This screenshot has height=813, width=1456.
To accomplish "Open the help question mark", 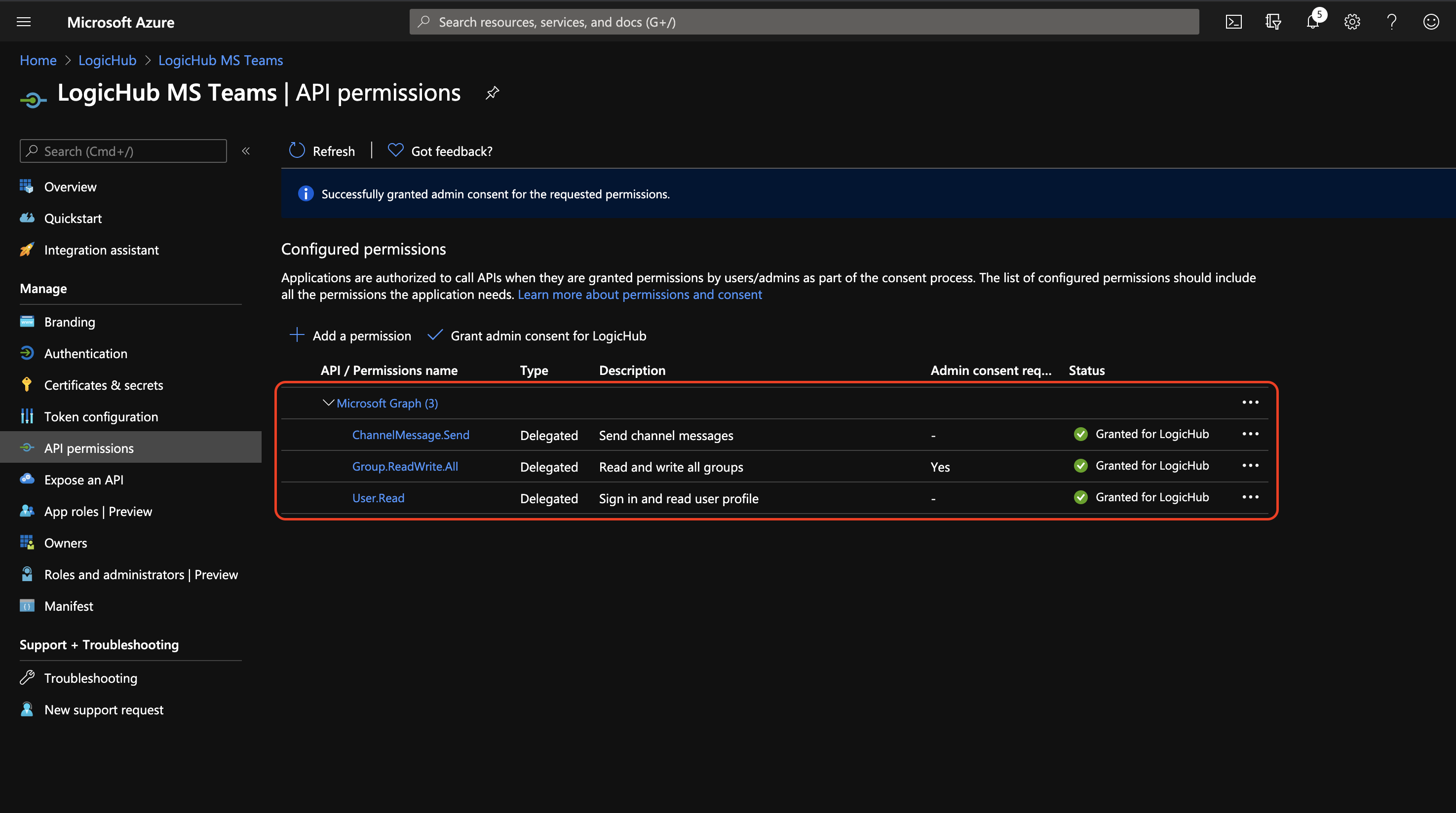I will pos(1391,22).
